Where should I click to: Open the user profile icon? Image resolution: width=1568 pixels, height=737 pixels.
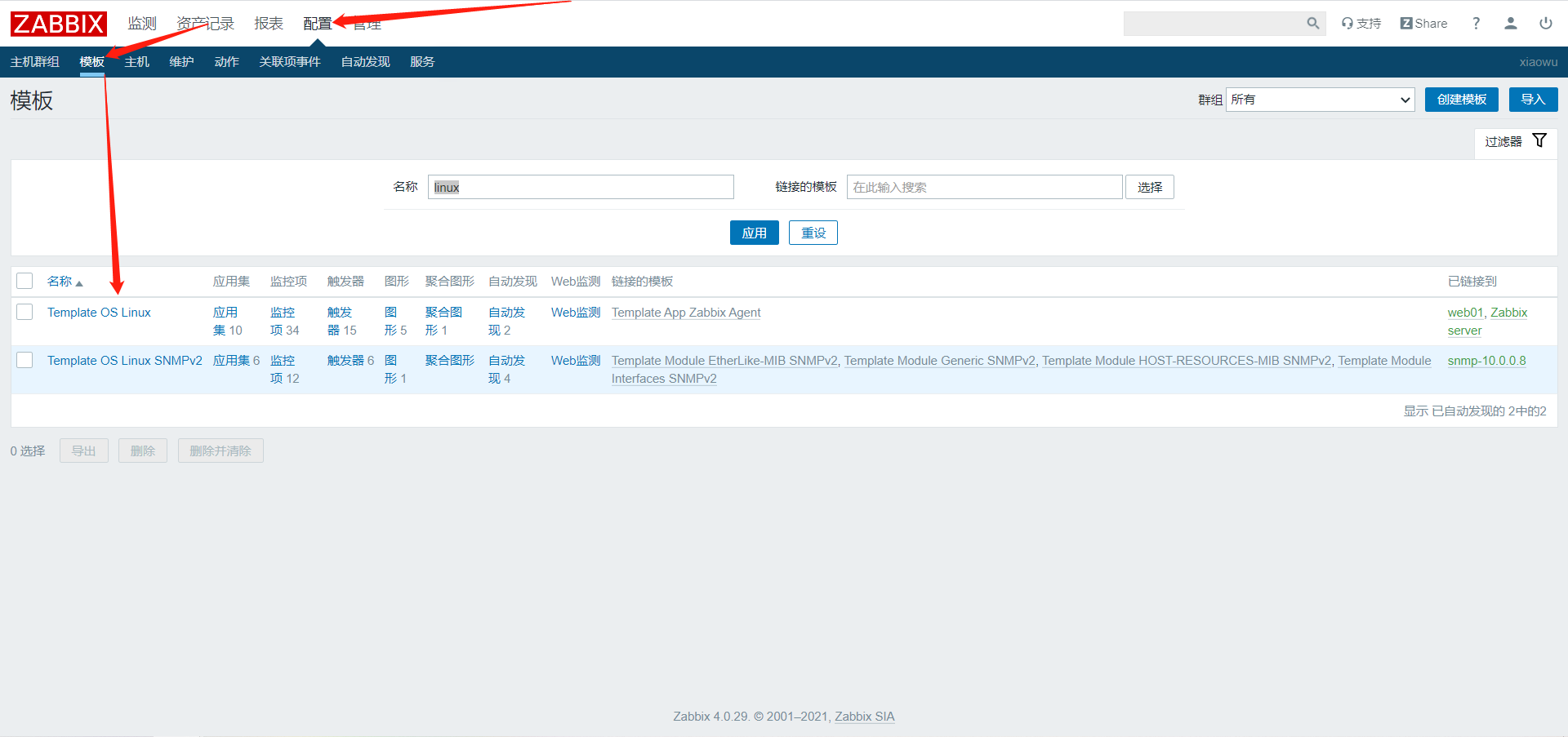(x=1510, y=24)
